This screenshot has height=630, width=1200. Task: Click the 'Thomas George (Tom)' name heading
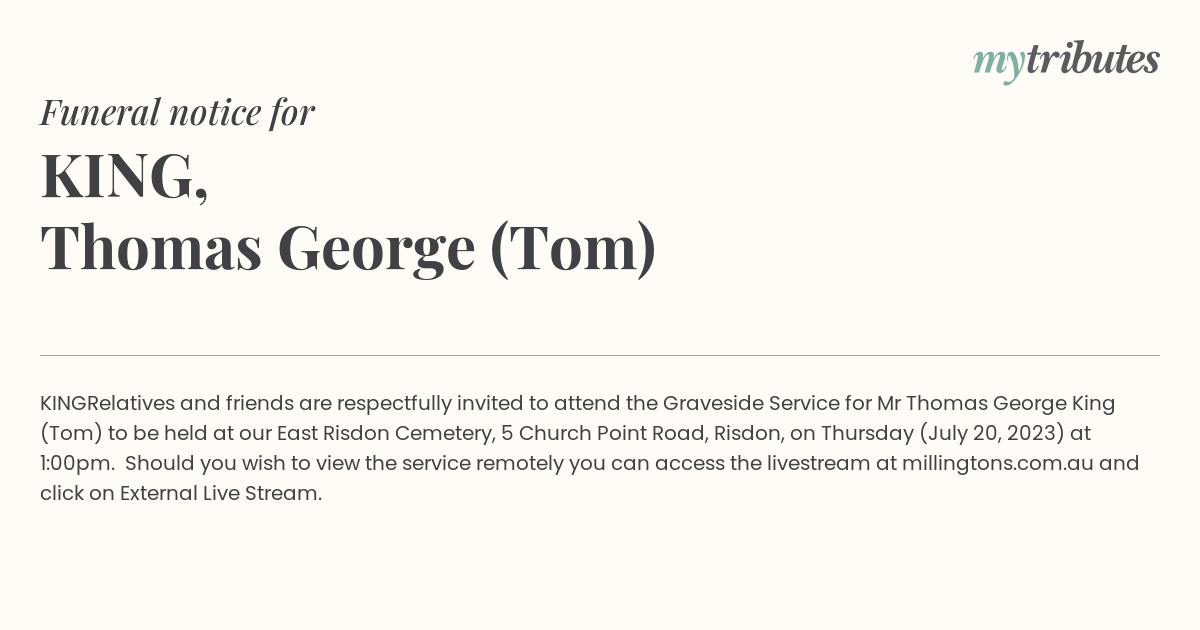tap(348, 249)
